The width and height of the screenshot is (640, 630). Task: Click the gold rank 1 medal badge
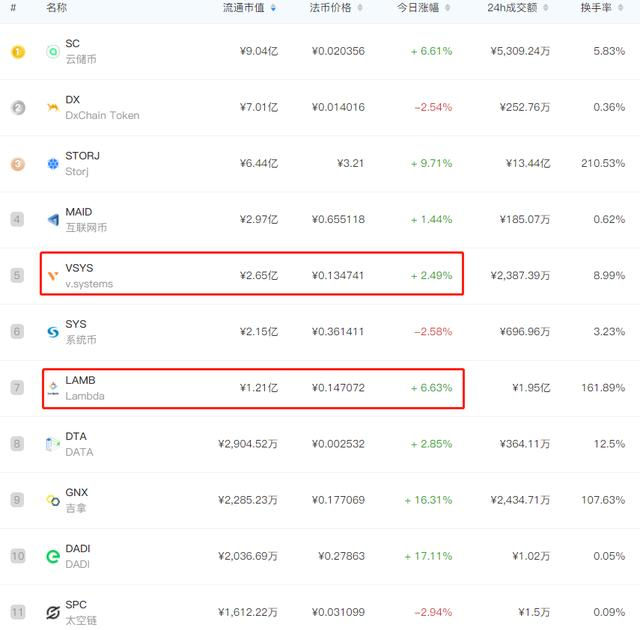tap(17, 52)
